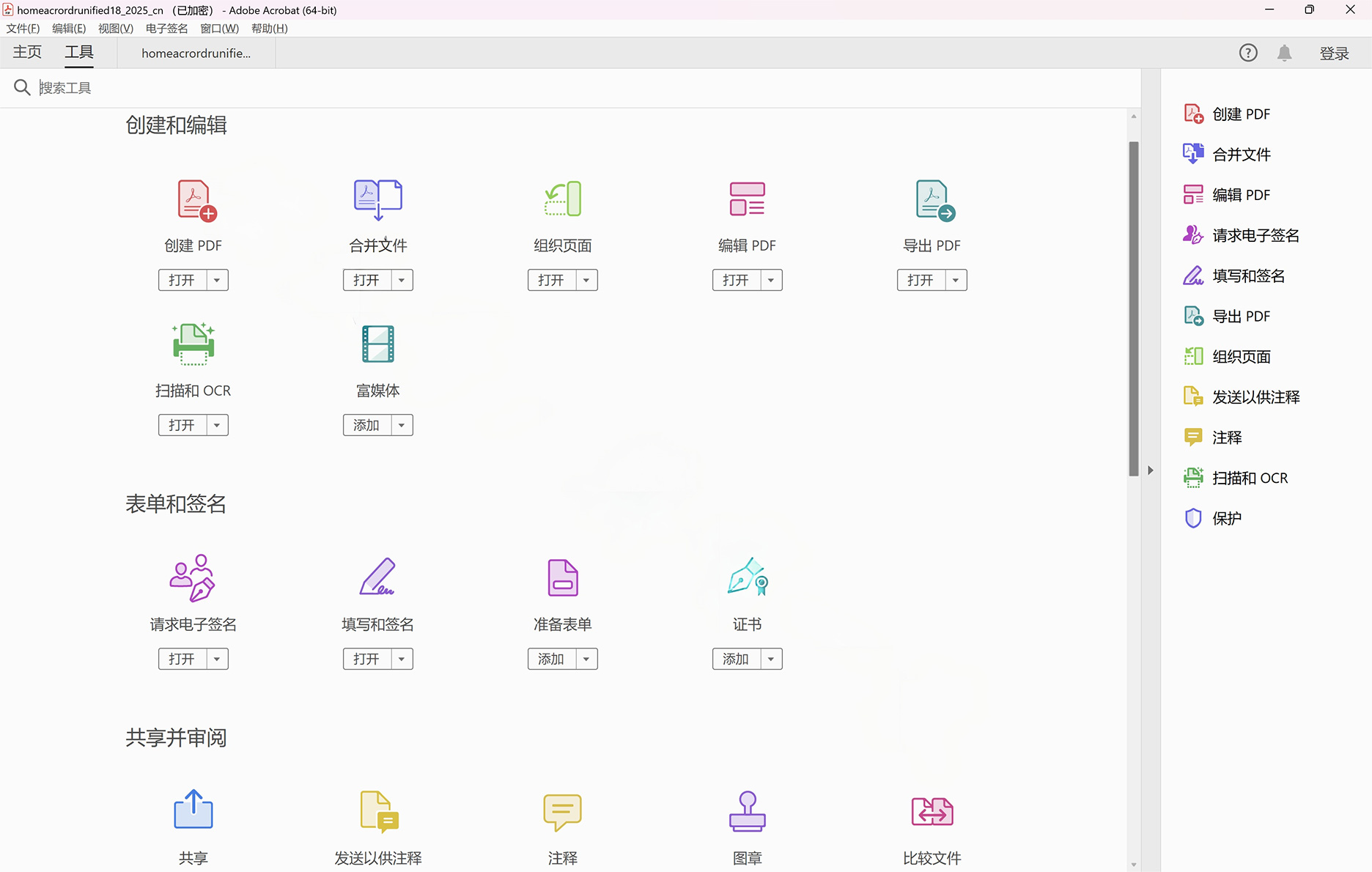This screenshot has height=872, width=1372.
Task: Click the vertical scrollbar thumb
Action: point(1134,308)
